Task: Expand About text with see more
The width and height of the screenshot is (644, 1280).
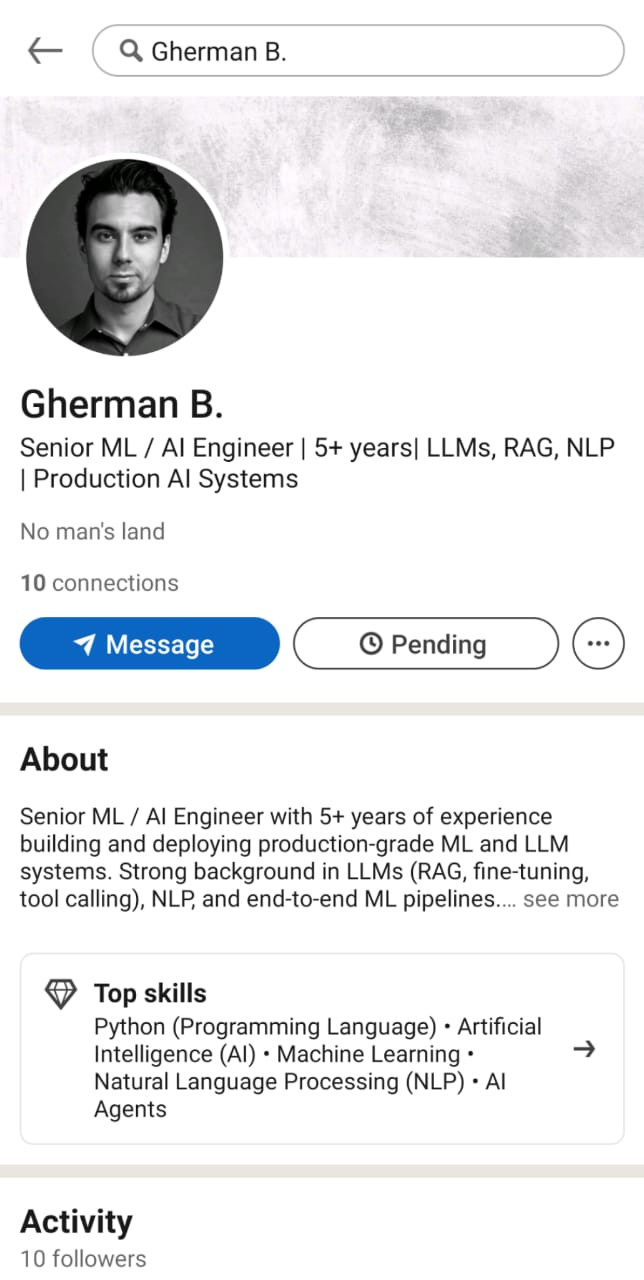Action: tap(570, 899)
